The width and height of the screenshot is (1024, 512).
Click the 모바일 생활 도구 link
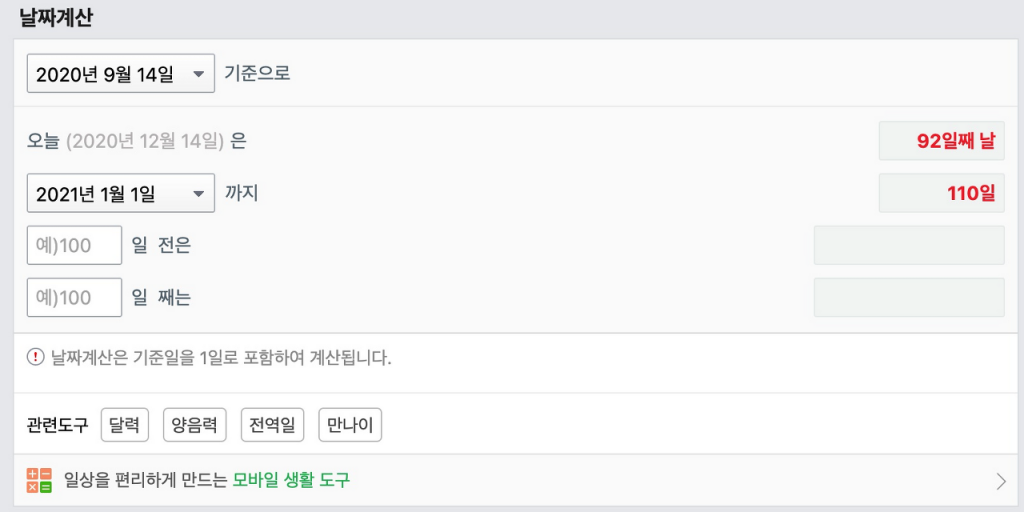(x=291, y=481)
